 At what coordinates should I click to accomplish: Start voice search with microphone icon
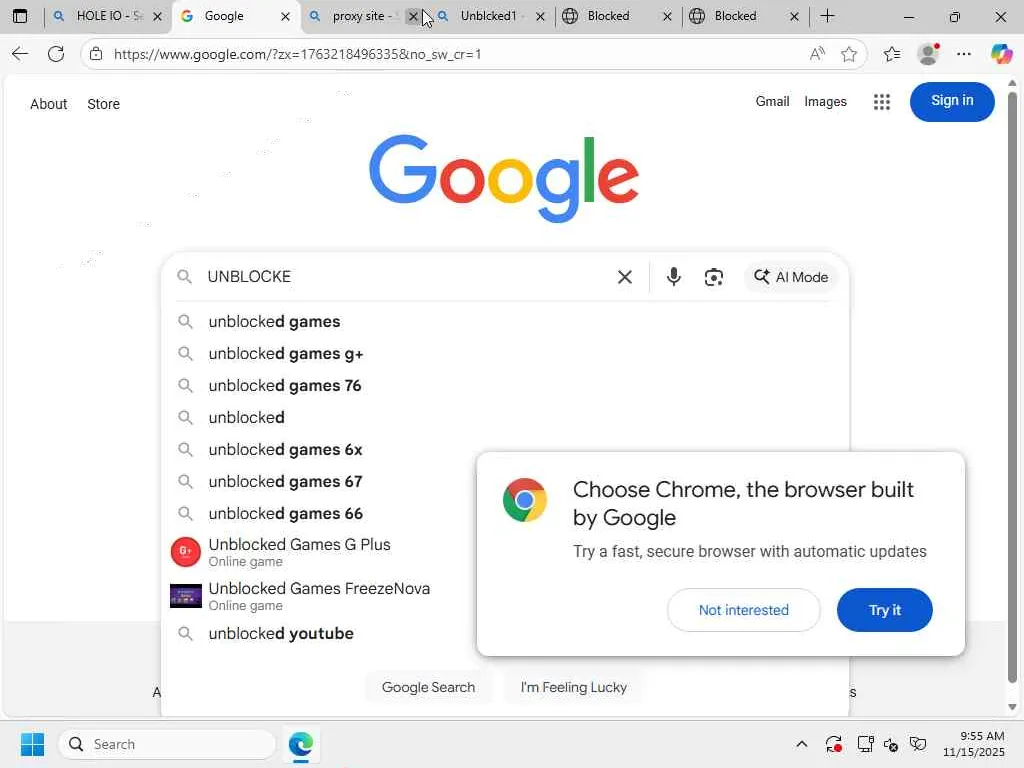673,277
